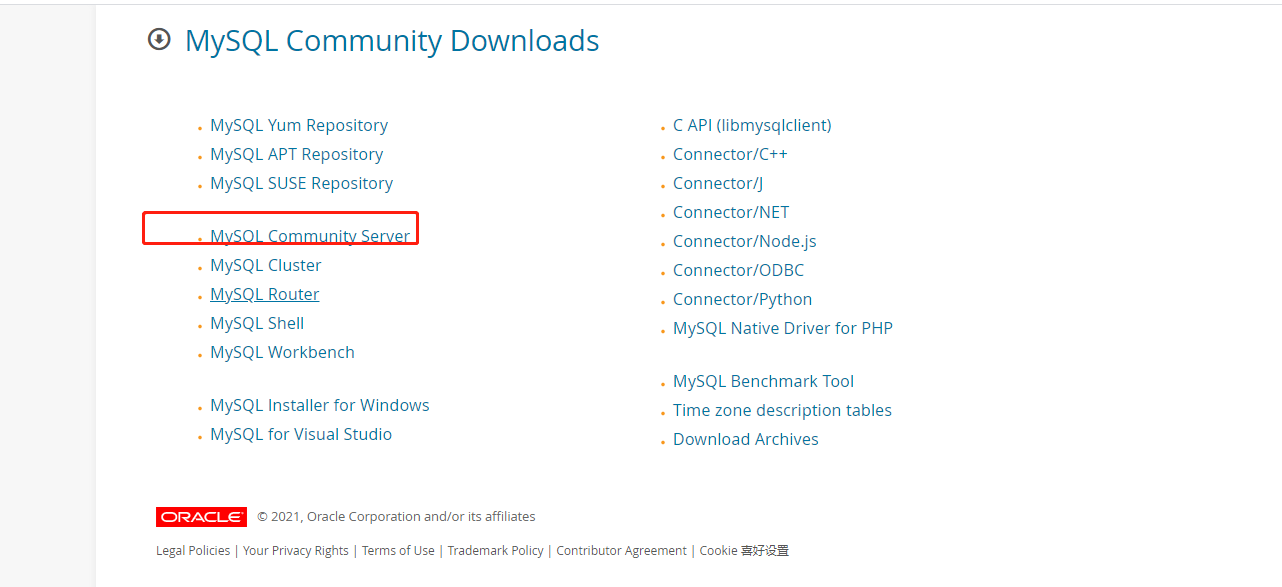Open Legal Policies in the footer
Viewport: 1282px width, 587px height.
(193, 551)
